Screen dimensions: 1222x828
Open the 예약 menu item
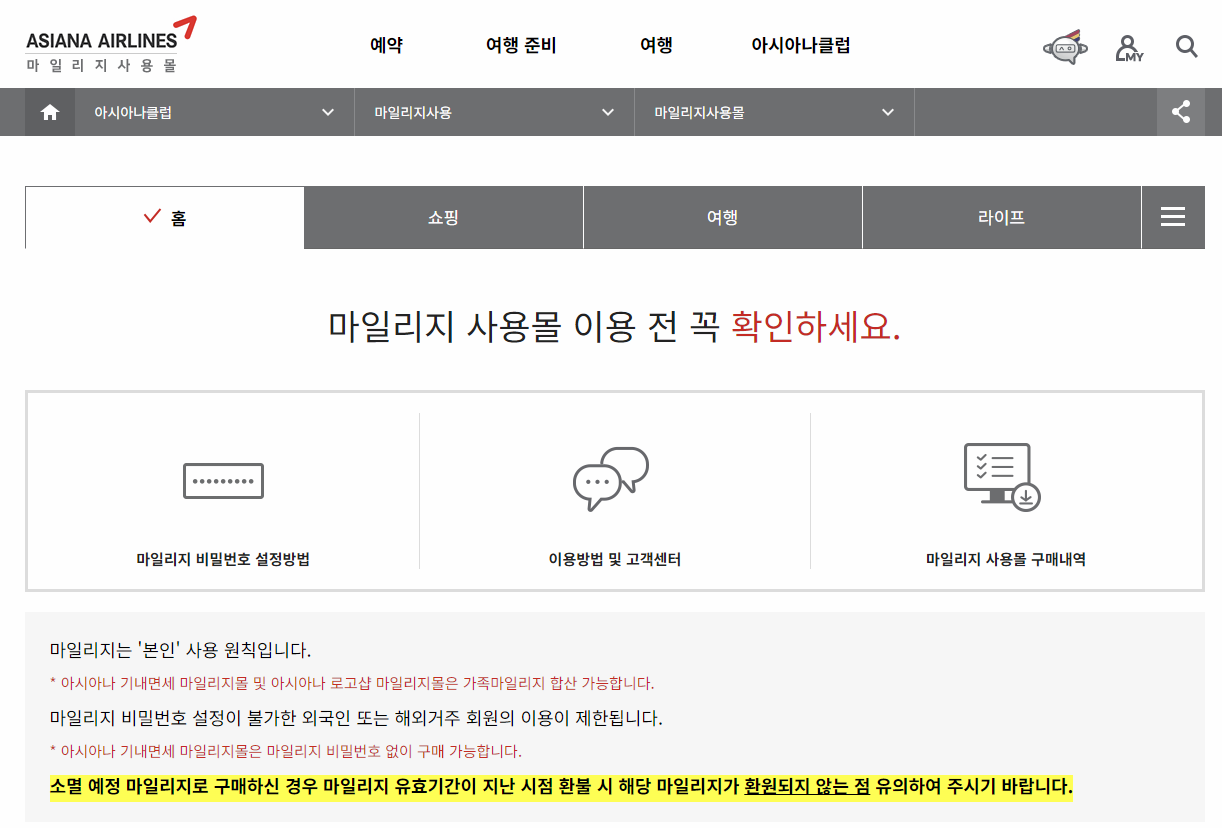tap(385, 45)
